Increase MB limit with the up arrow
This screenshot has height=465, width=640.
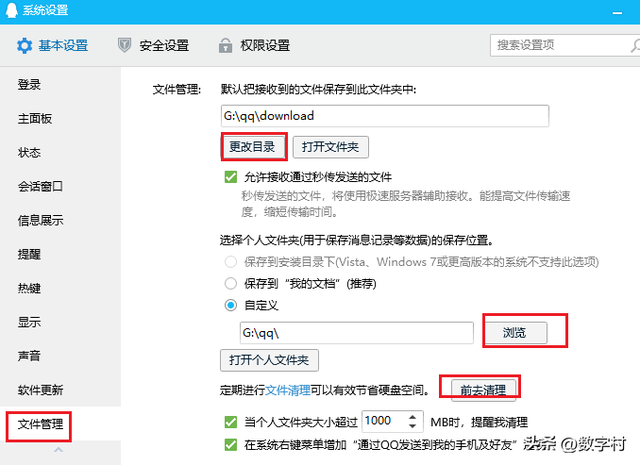point(413,417)
